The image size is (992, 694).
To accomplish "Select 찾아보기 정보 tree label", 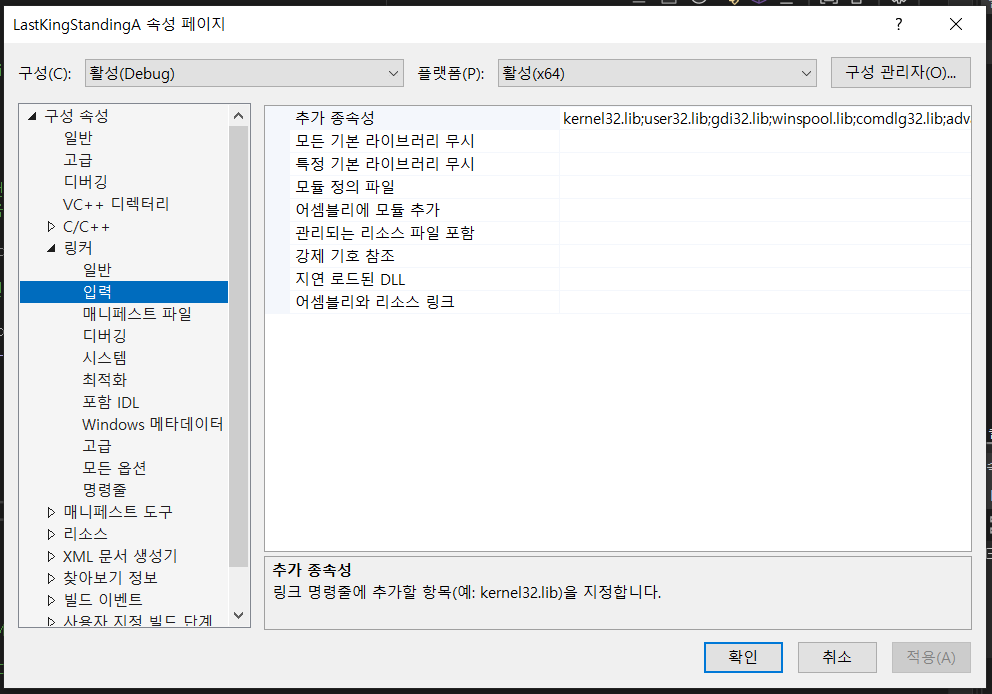I will (110, 578).
